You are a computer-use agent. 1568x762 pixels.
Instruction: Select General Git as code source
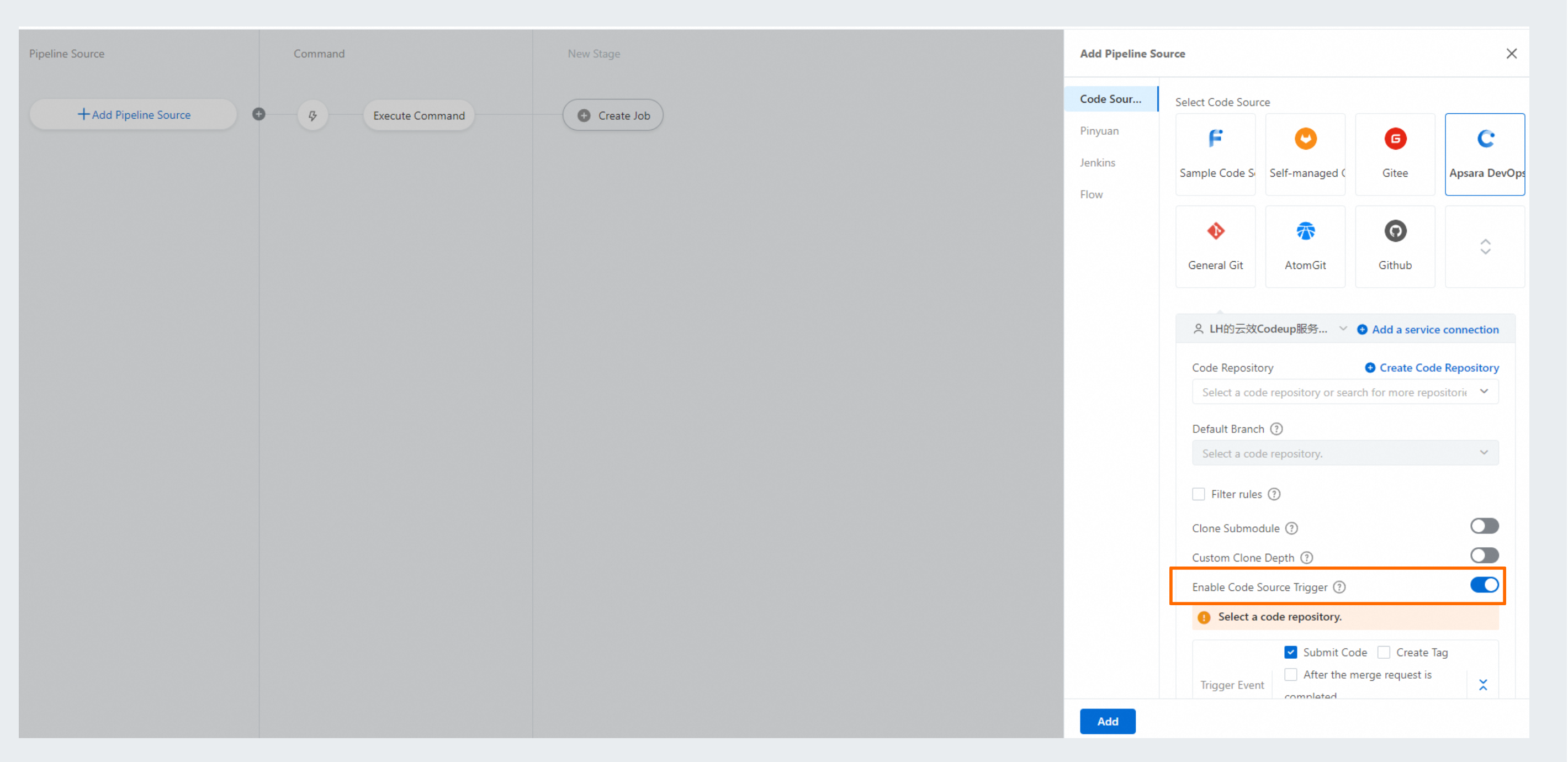pos(1215,232)
